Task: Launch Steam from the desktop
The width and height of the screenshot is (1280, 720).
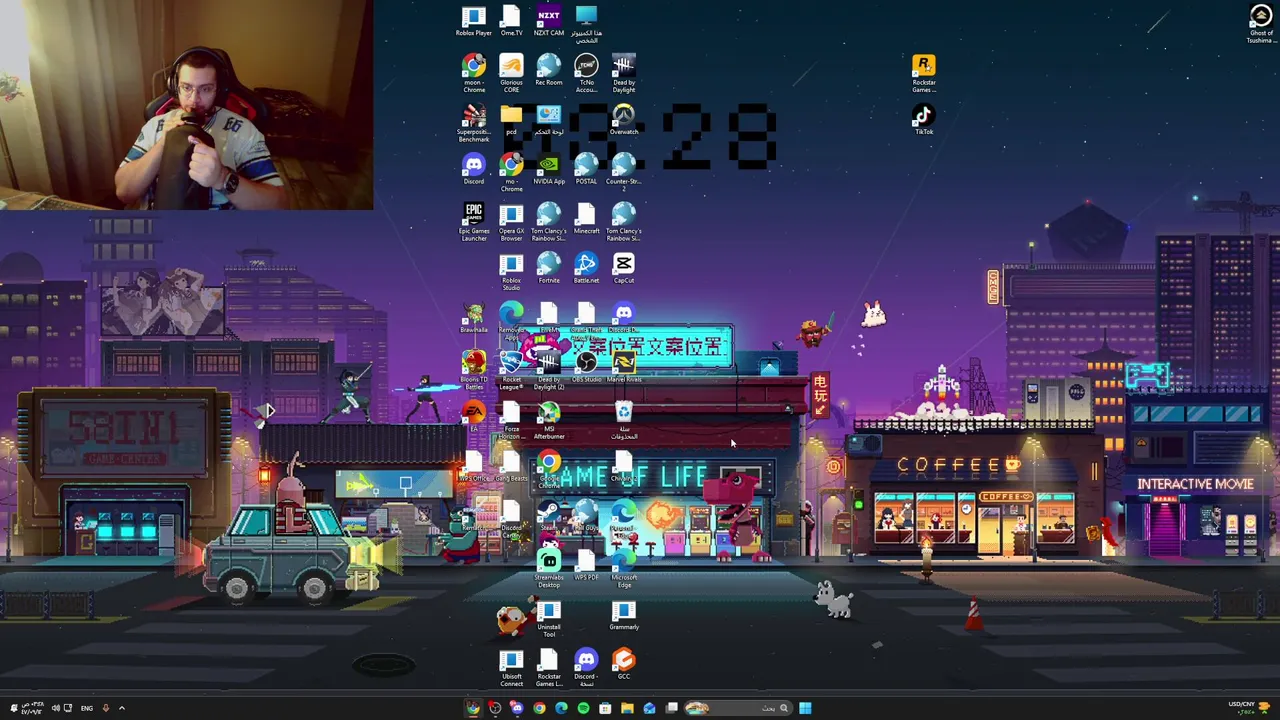Action: [549, 515]
